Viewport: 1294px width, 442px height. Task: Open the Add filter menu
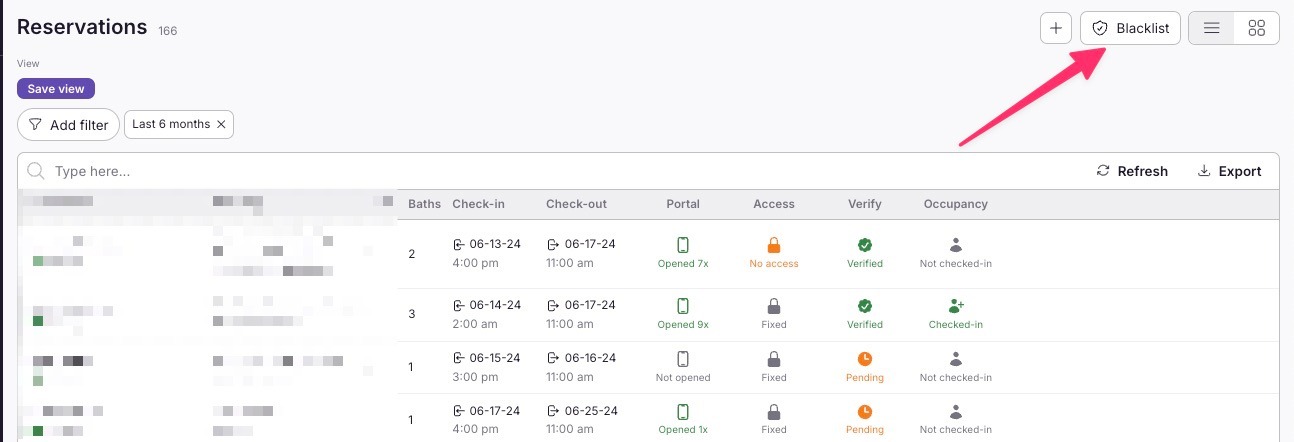click(x=68, y=125)
